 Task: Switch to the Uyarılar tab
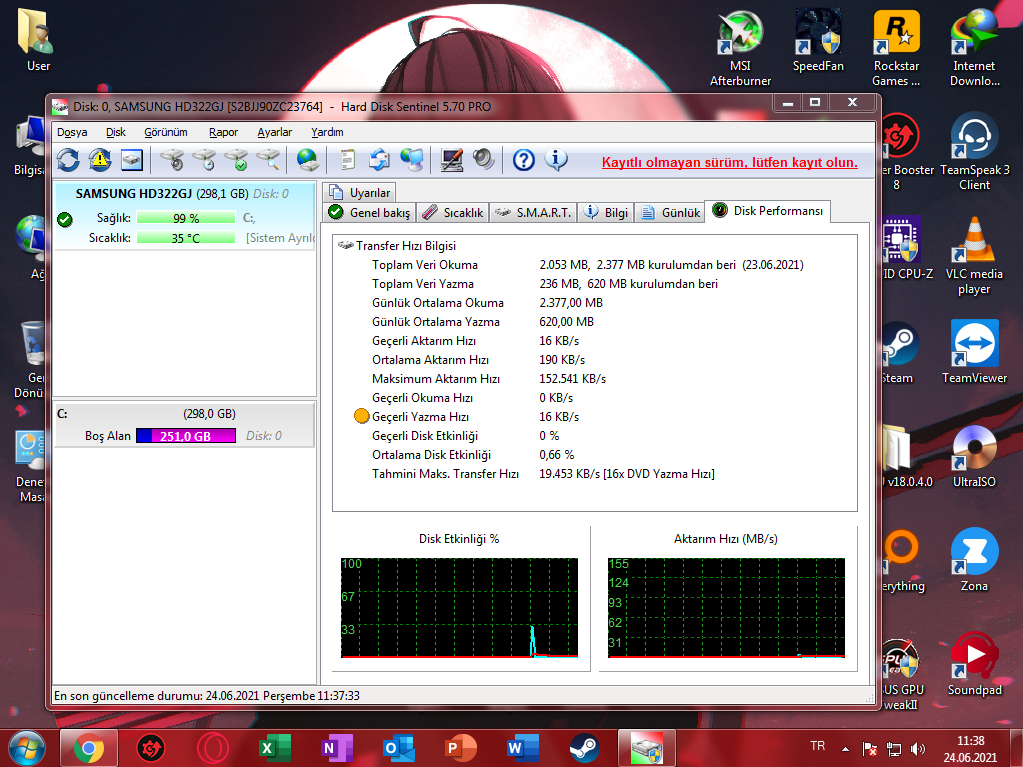[x=359, y=193]
